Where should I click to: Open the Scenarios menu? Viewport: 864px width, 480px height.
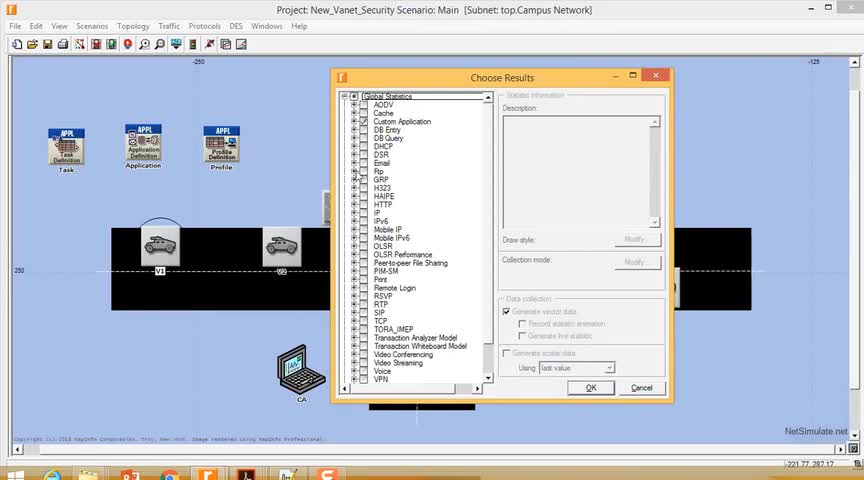tap(92, 26)
